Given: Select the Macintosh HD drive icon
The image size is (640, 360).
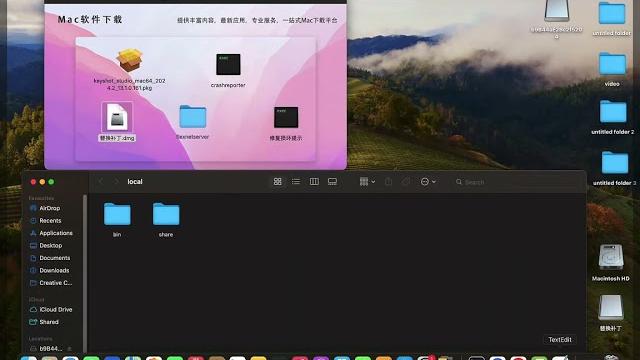Looking at the screenshot, I should 611,257.
